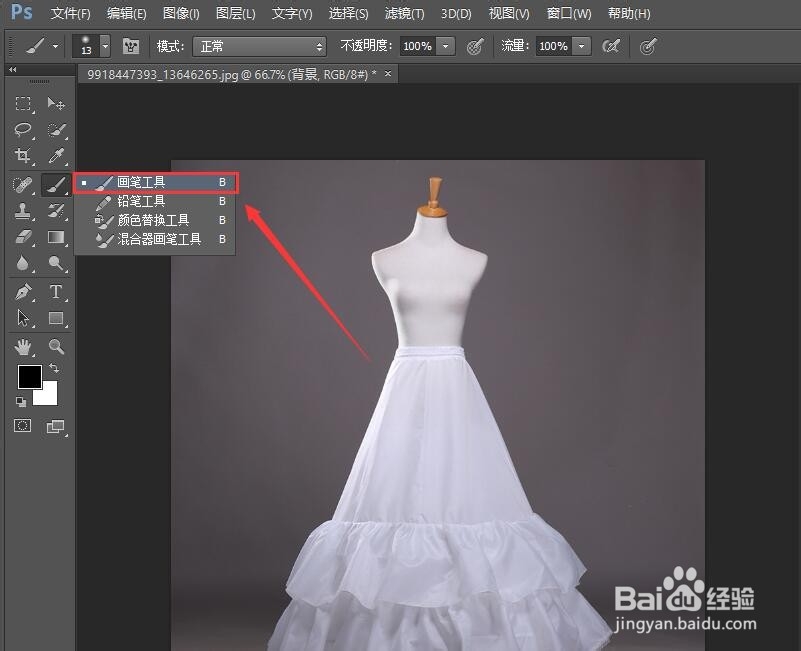Close the 9918447393_13646265.jpg document tab
The height and width of the screenshot is (651, 801).
pos(388,74)
